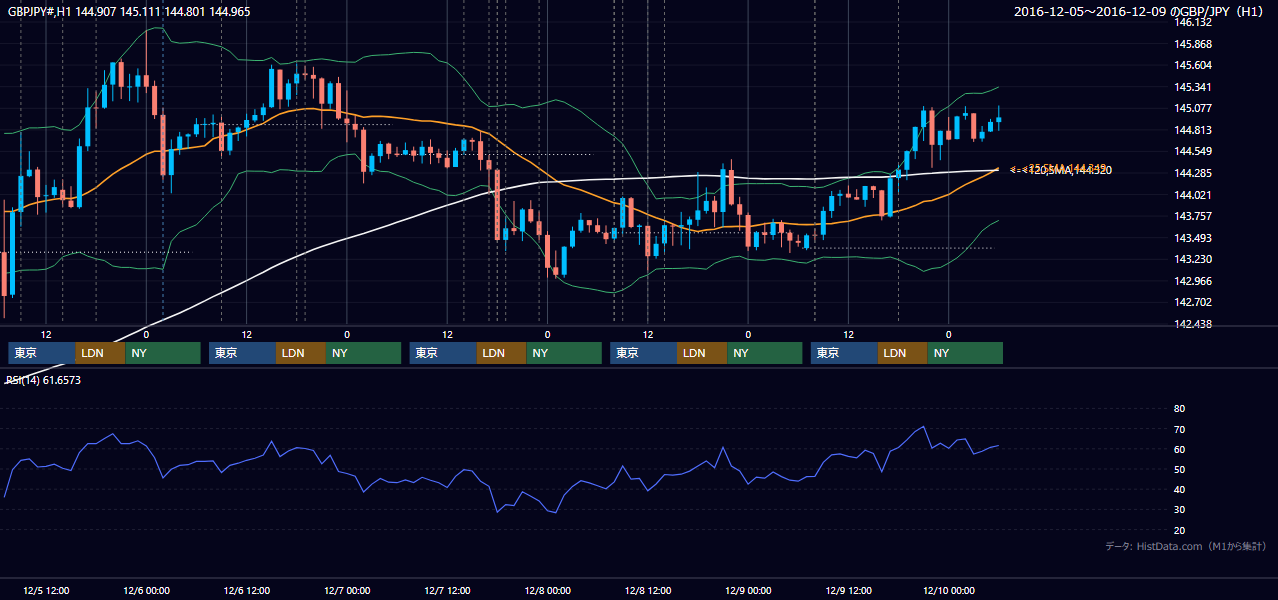Click the 12/7 12:00 time marker
Image resolution: width=1278 pixels, height=600 pixels.
(447, 590)
